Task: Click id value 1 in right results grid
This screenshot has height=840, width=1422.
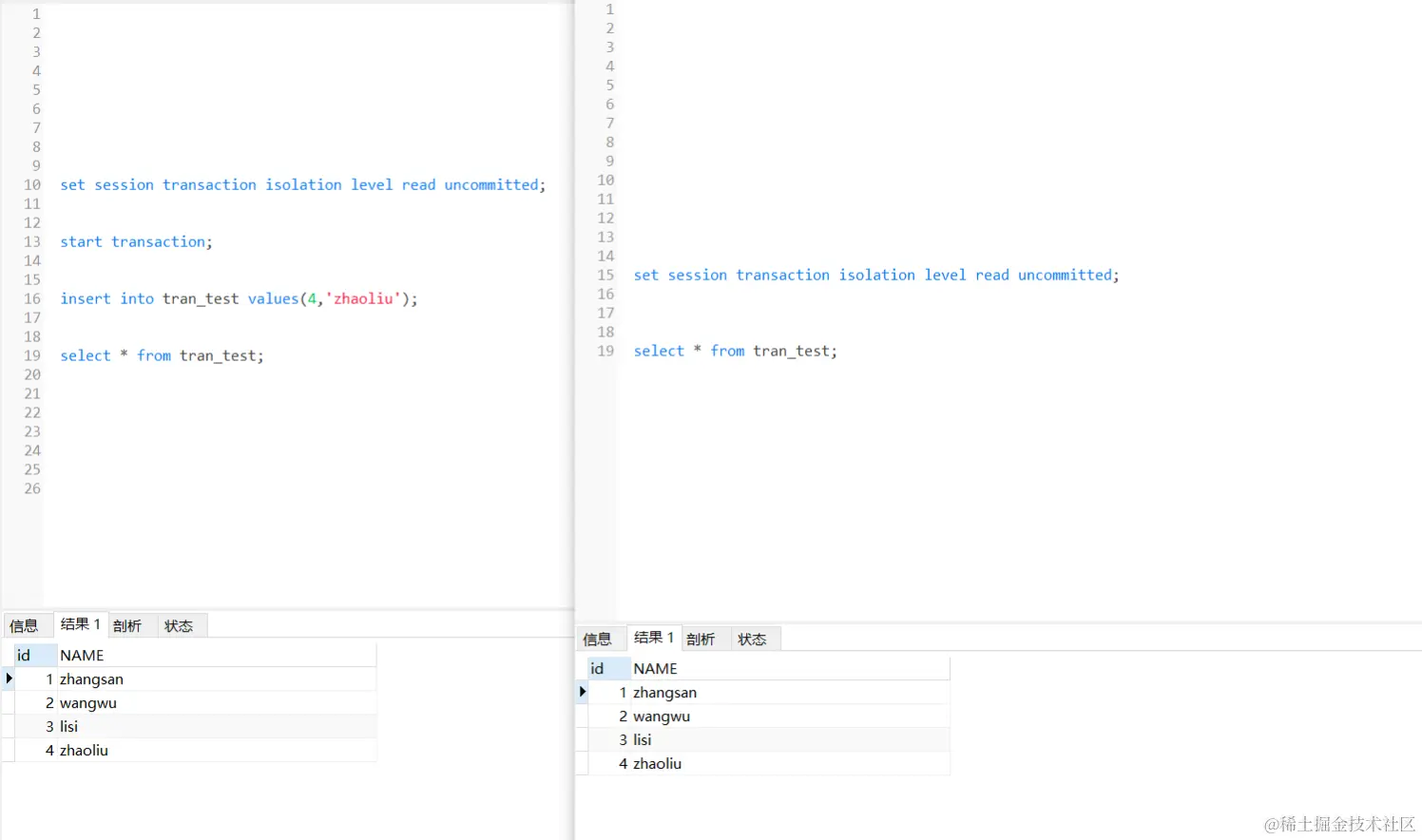Action: click(x=609, y=693)
